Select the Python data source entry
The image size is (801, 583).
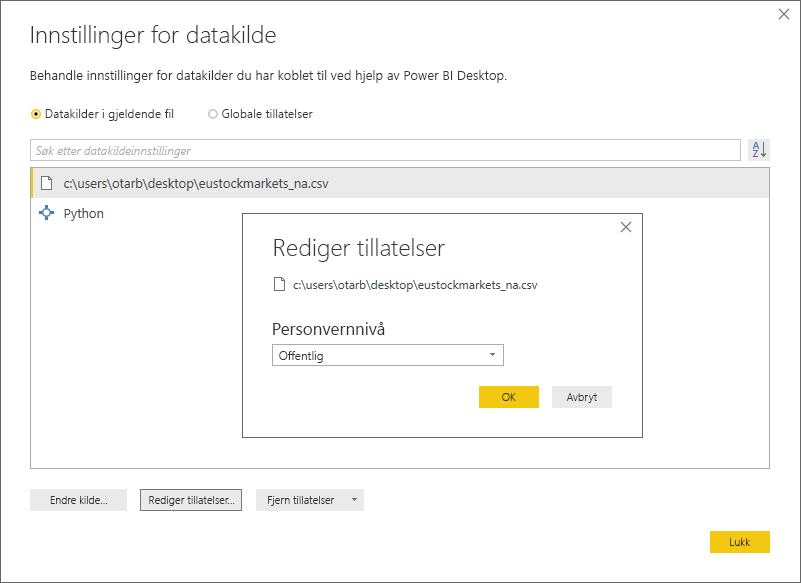coord(84,213)
